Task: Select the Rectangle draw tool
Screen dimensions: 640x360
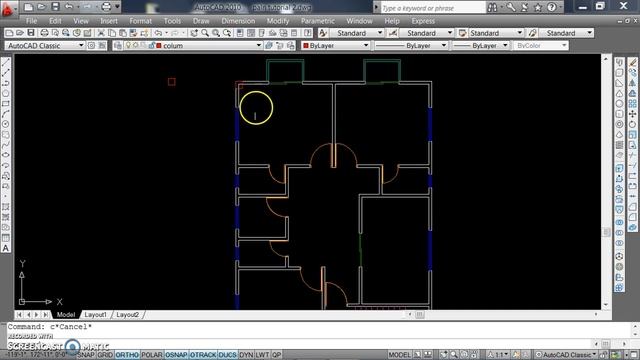Action: point(6,104)
